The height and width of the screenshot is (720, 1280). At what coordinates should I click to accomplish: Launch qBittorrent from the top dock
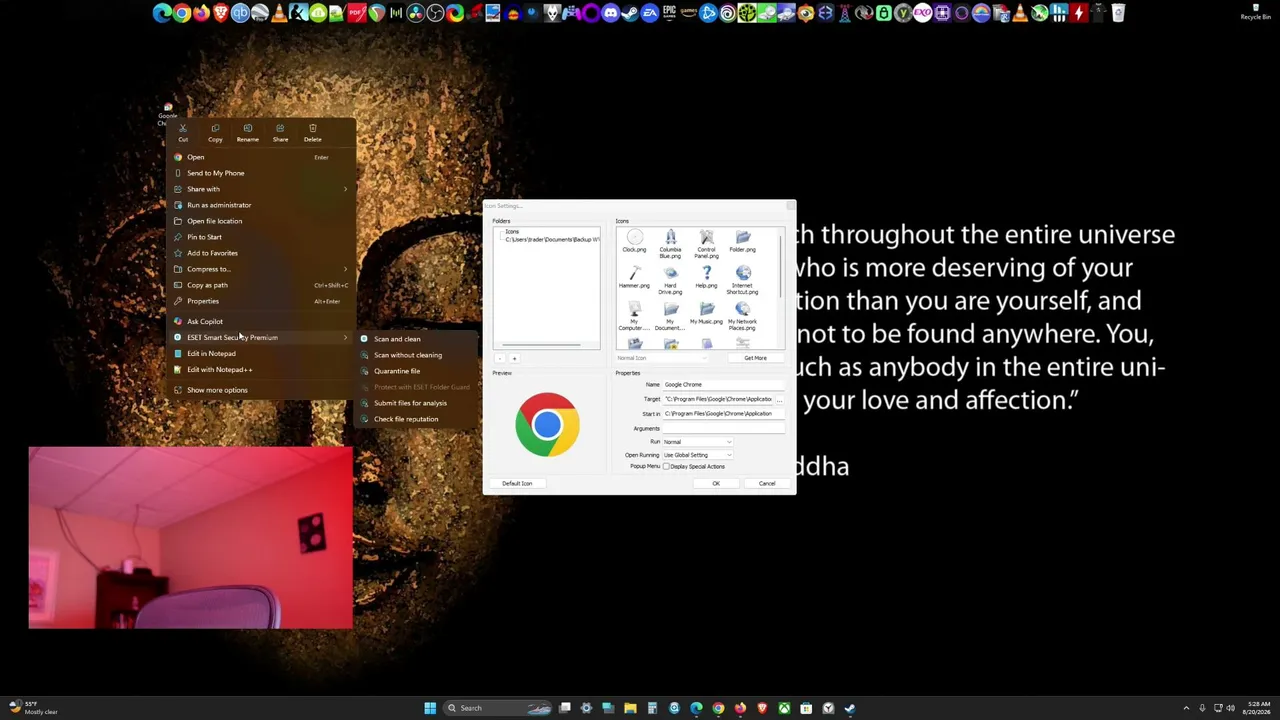(240, 13)
